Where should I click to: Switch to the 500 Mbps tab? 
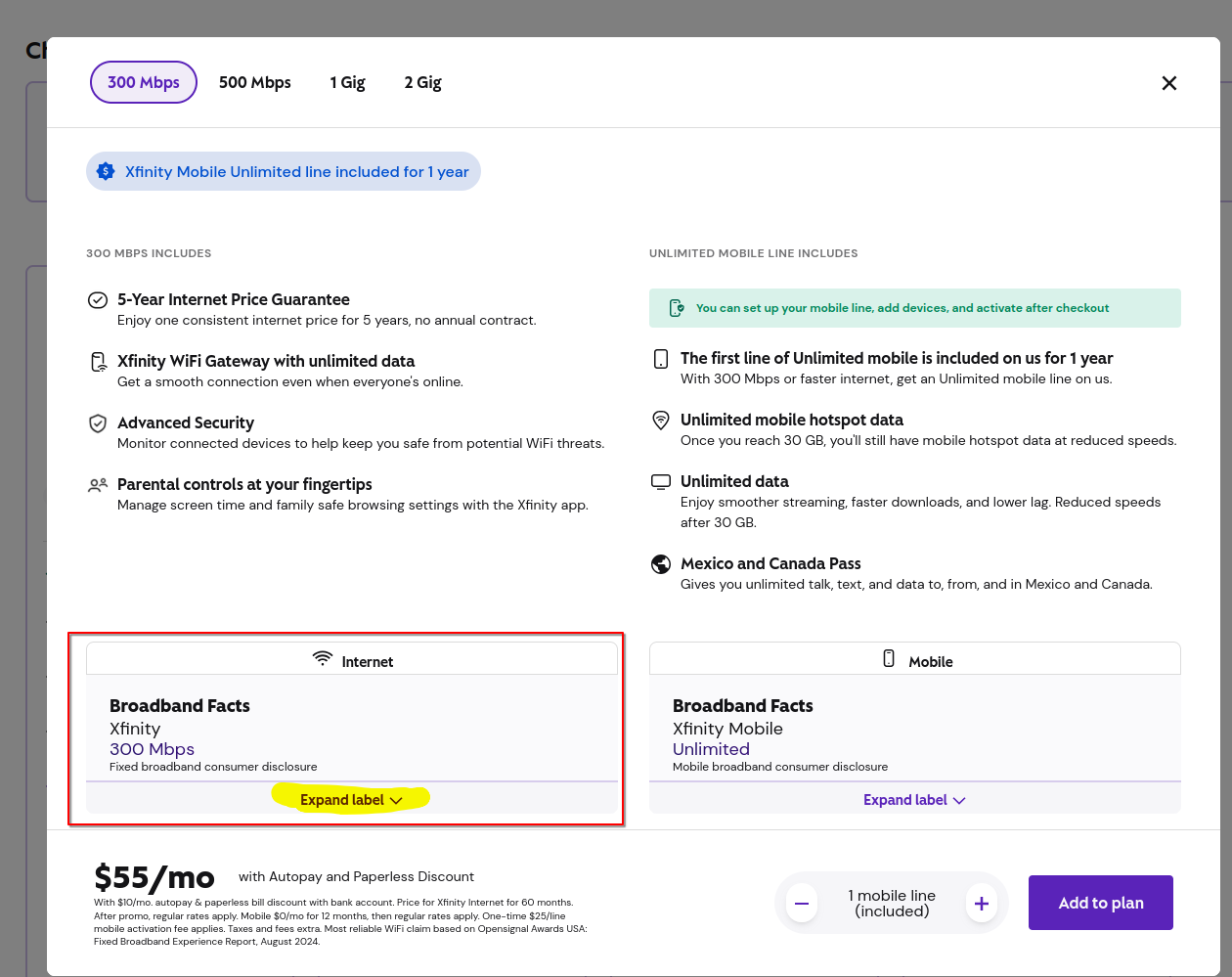[255, 82]
